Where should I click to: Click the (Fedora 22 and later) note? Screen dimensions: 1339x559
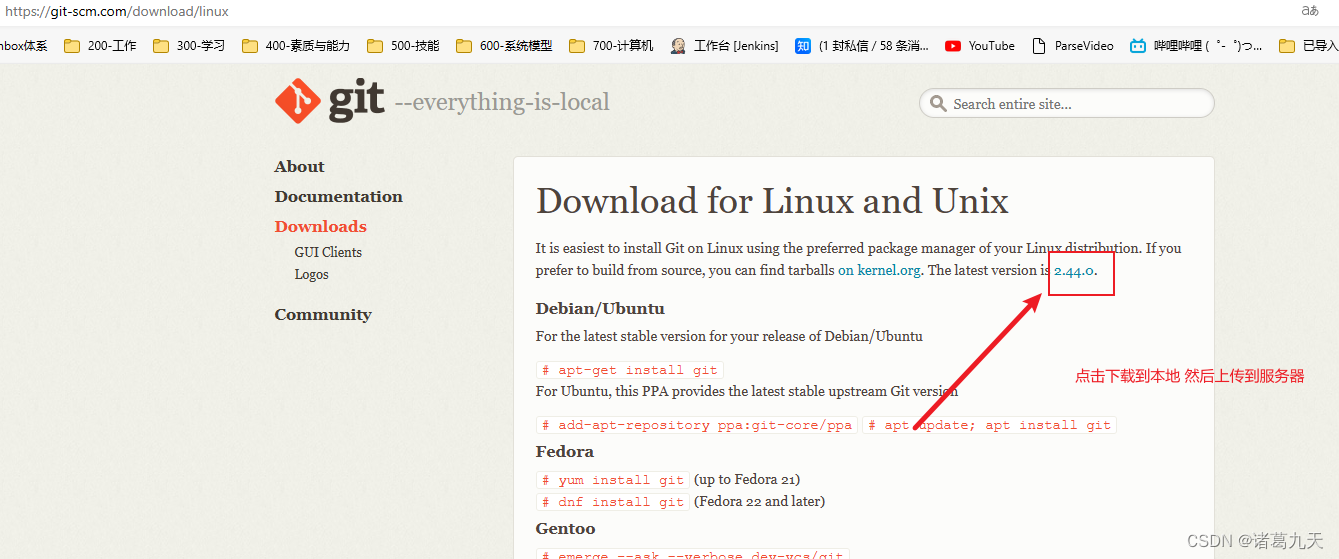(759, 502)
